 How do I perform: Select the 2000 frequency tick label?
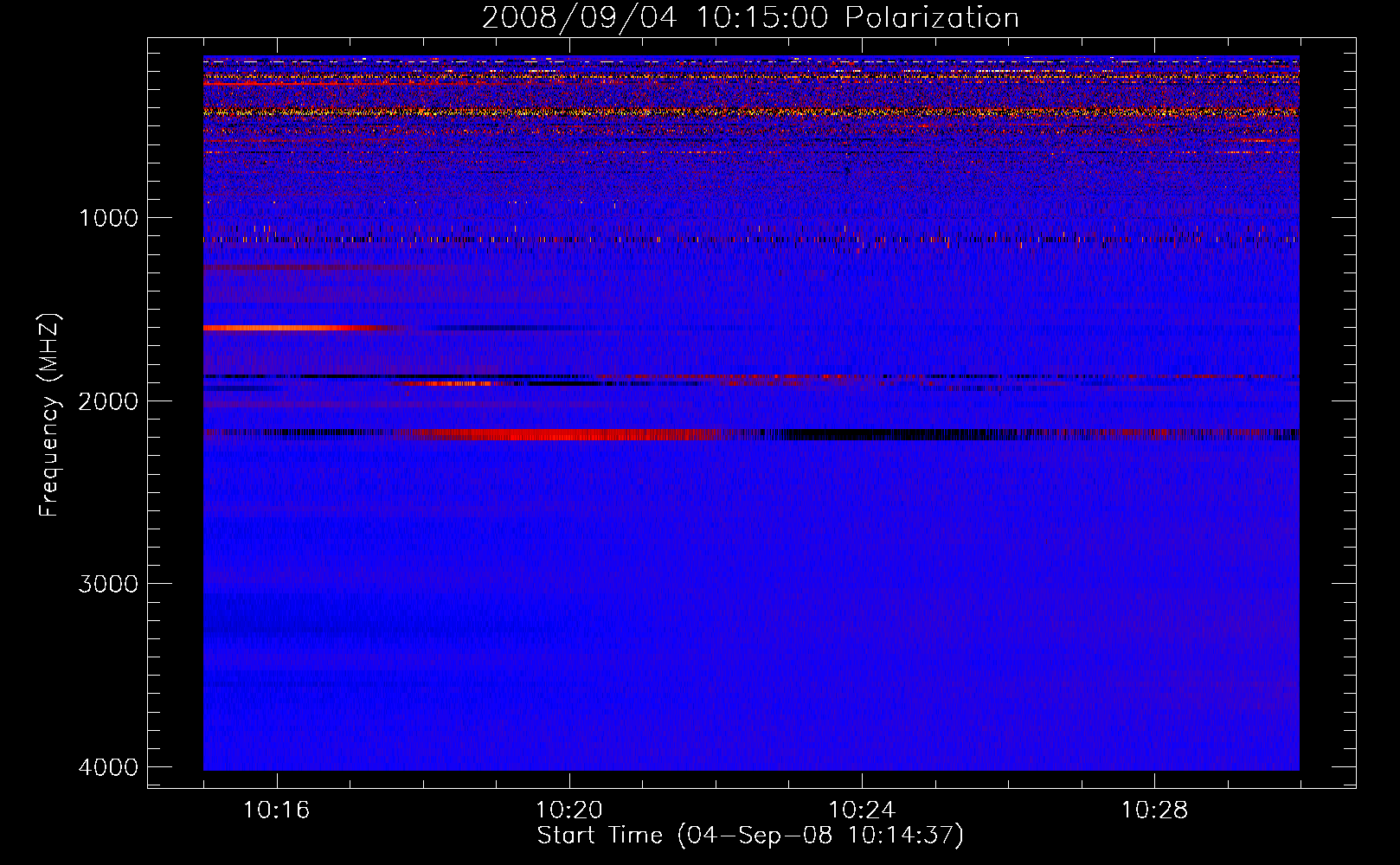(108, 400)
